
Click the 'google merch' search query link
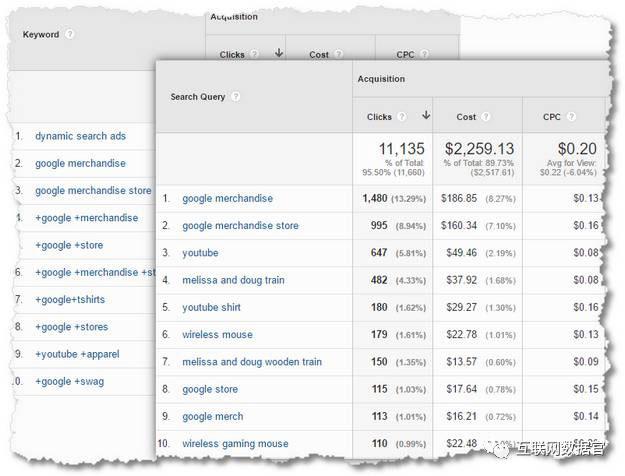pyautogui.click(x=212, y=416)
